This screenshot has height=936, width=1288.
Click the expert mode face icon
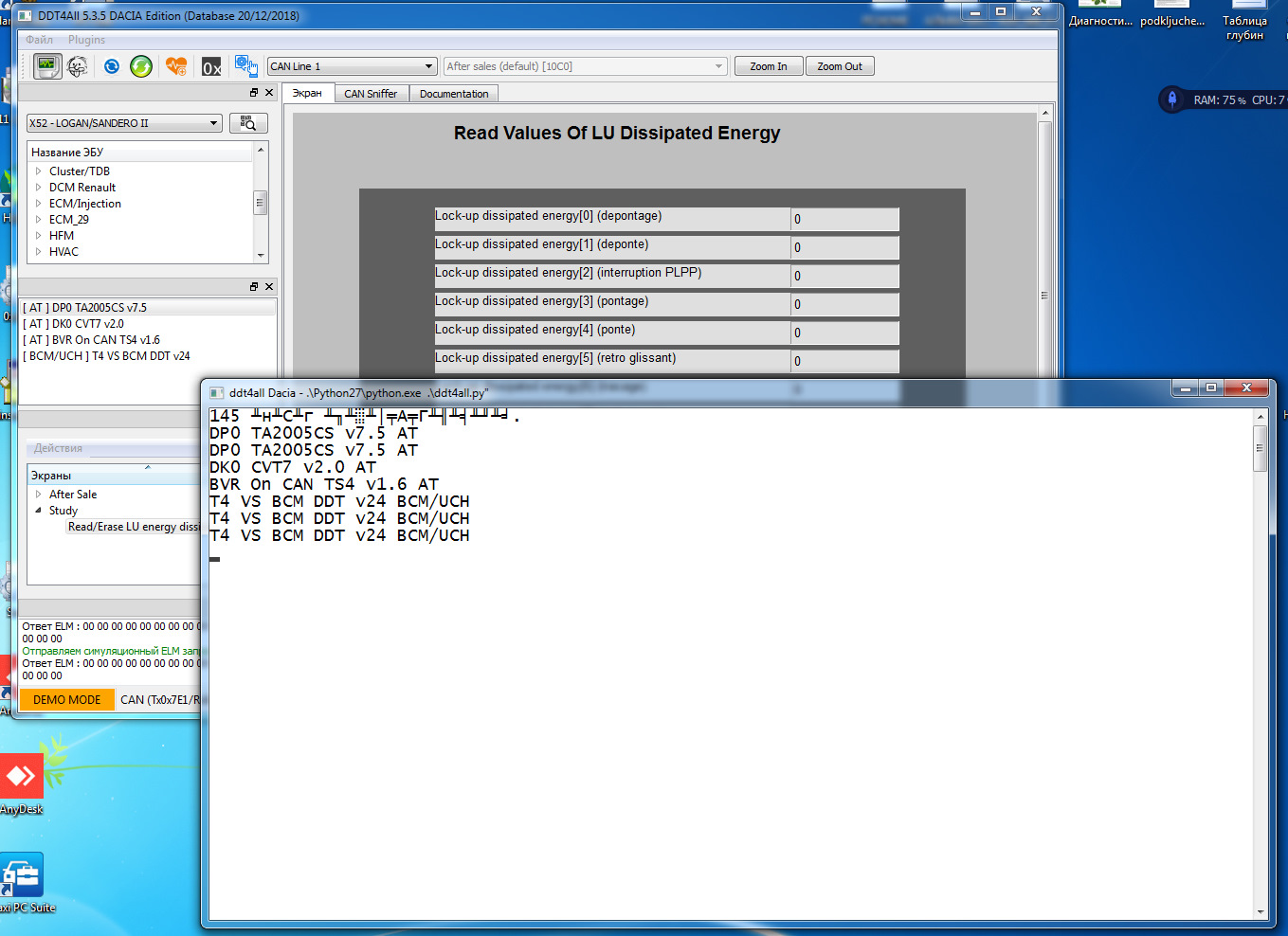[78, 66]
